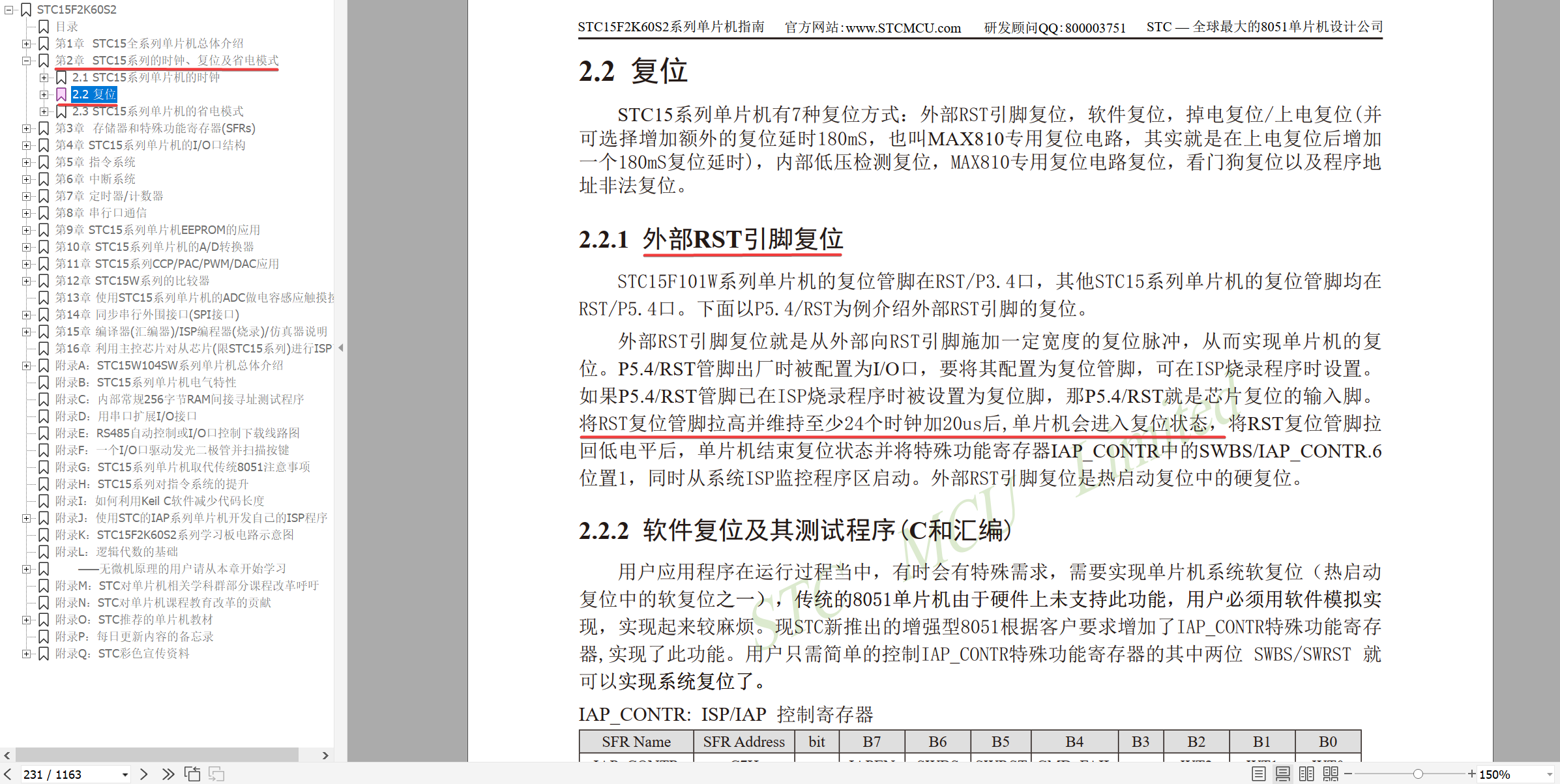Go to the next page arrow

[x=144, y=774]
